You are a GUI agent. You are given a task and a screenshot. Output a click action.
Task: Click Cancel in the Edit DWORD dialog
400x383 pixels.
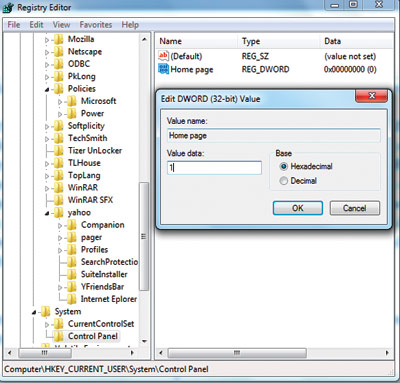pyautogui.click(x=355, y=208)
